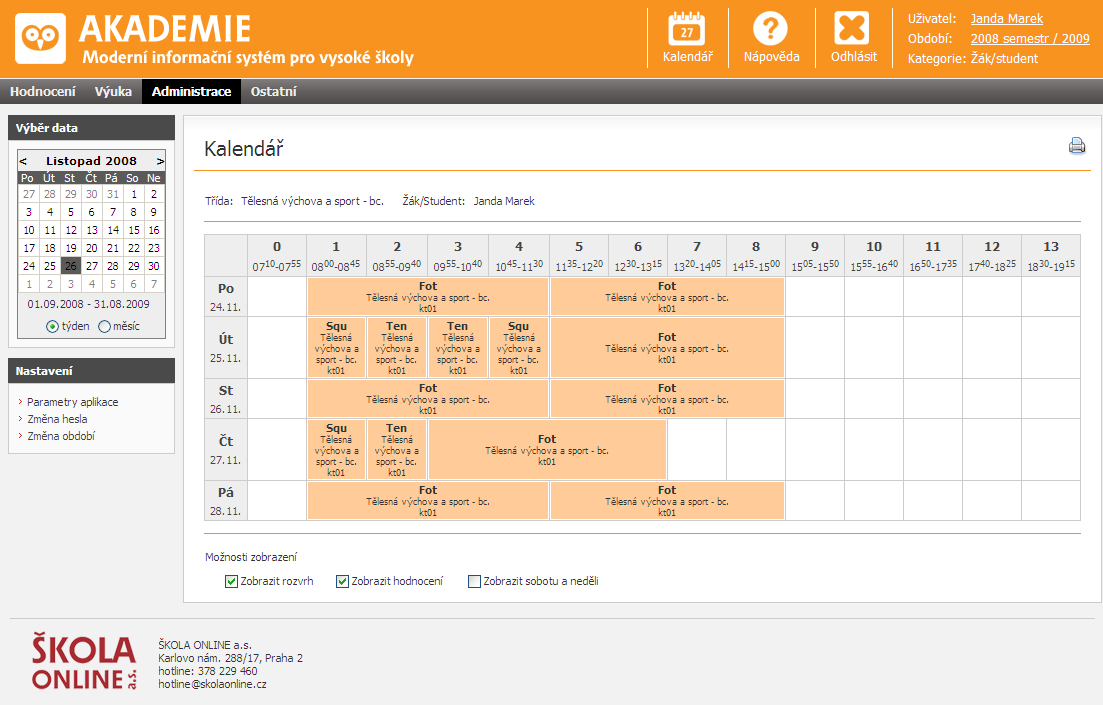Click the Janda Marek user link
1103x705 pixels.
coord(1007,19)
